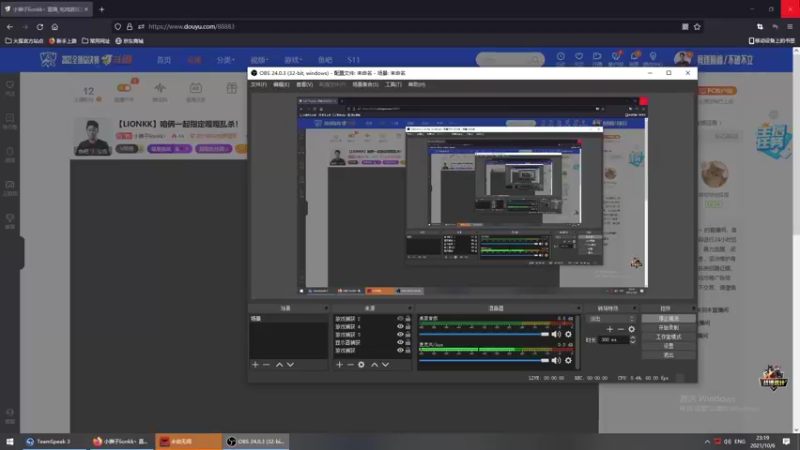800x450 pixels.
Task: Select OBS 24.0.3 taskbar button
Action: [x=256, y=441]
